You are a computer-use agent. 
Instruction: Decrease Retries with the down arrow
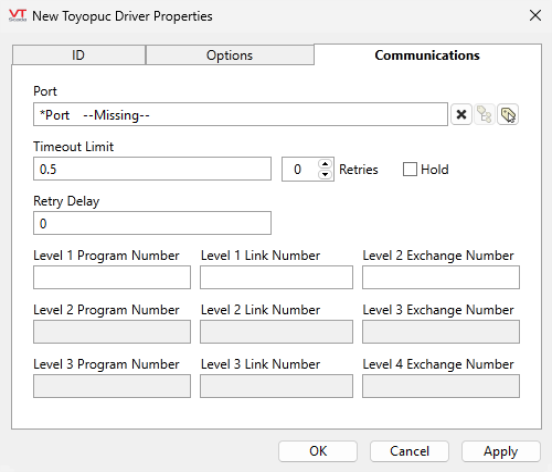325,174
